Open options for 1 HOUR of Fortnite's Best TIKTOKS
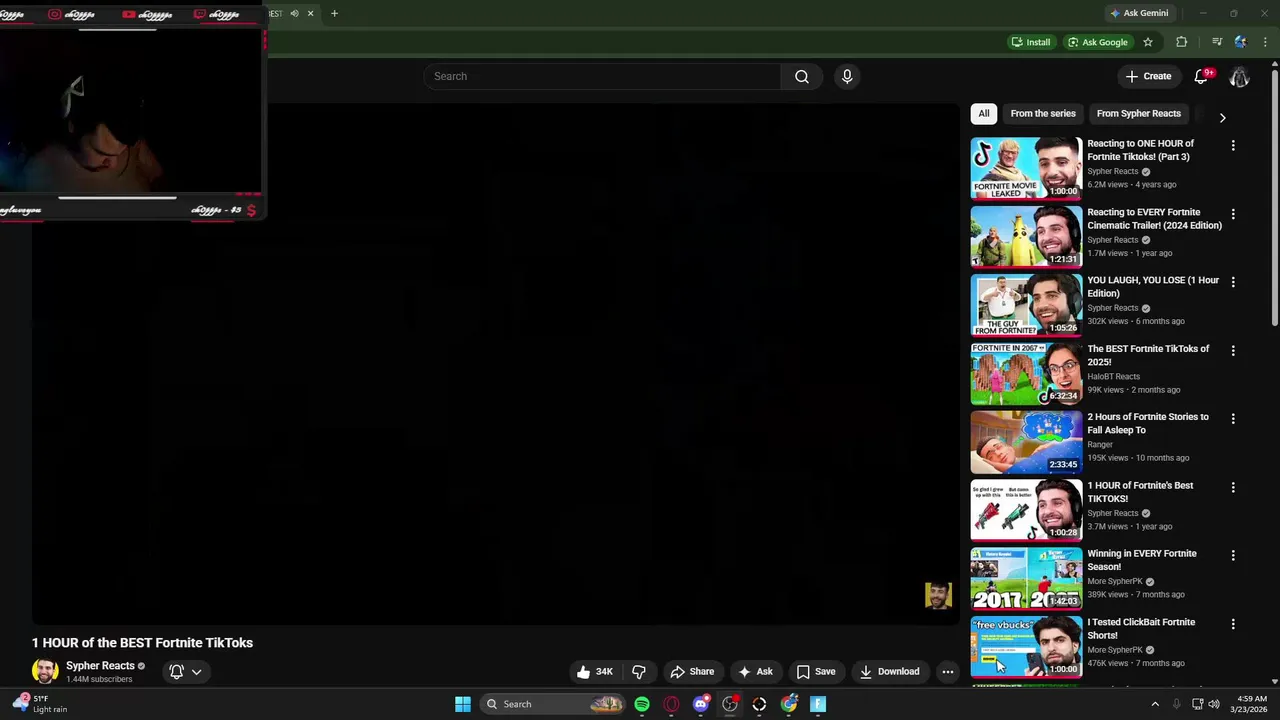This screenshot has height=720, width=1280. click(1233, 487)
